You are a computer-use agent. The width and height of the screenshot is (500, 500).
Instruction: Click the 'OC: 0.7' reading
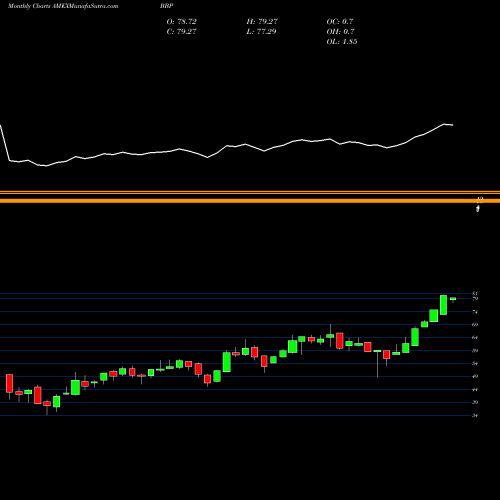pyautogui.click(x=340, y=22)
